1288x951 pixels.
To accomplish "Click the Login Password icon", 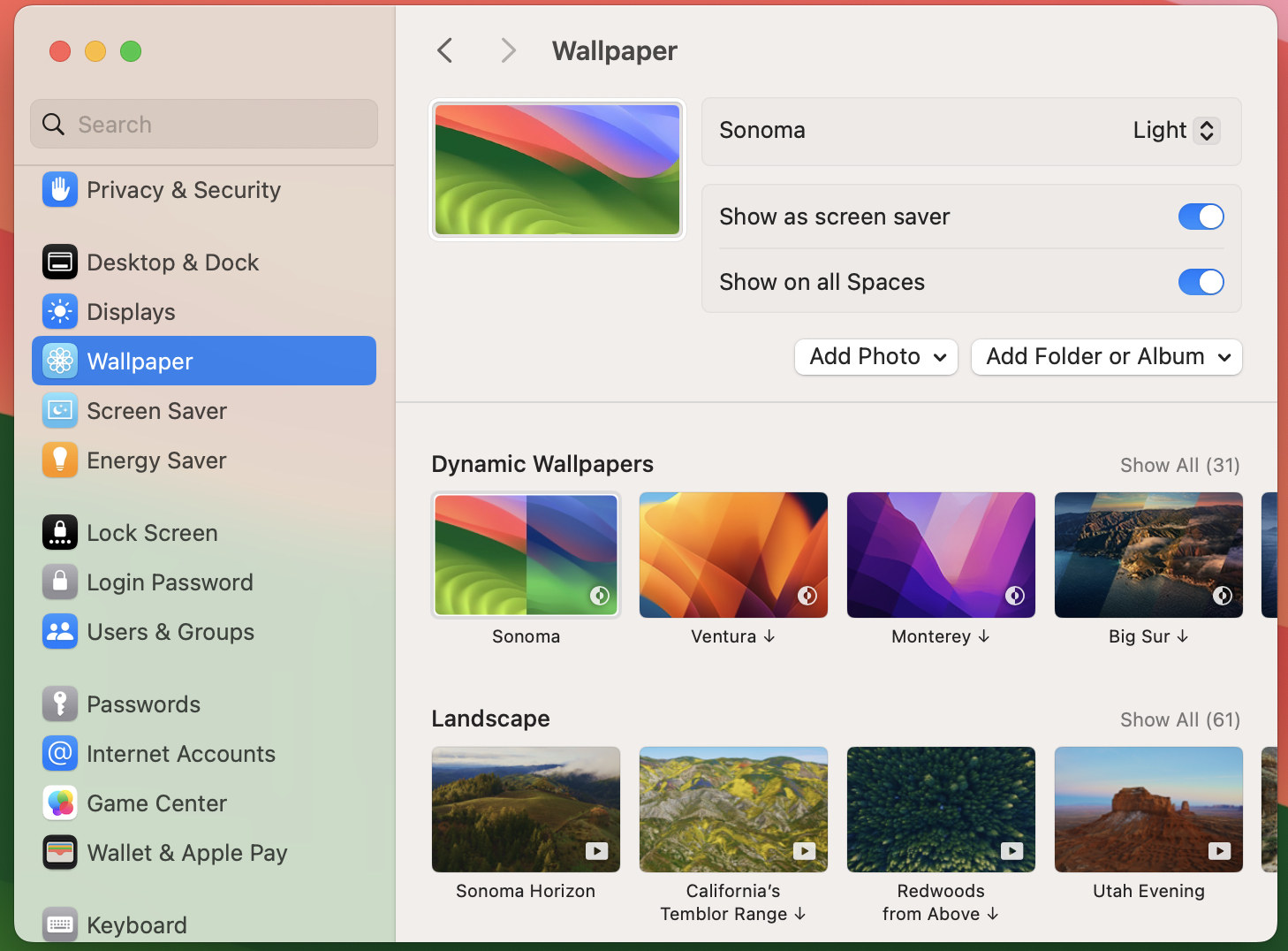I will (60, 582).
